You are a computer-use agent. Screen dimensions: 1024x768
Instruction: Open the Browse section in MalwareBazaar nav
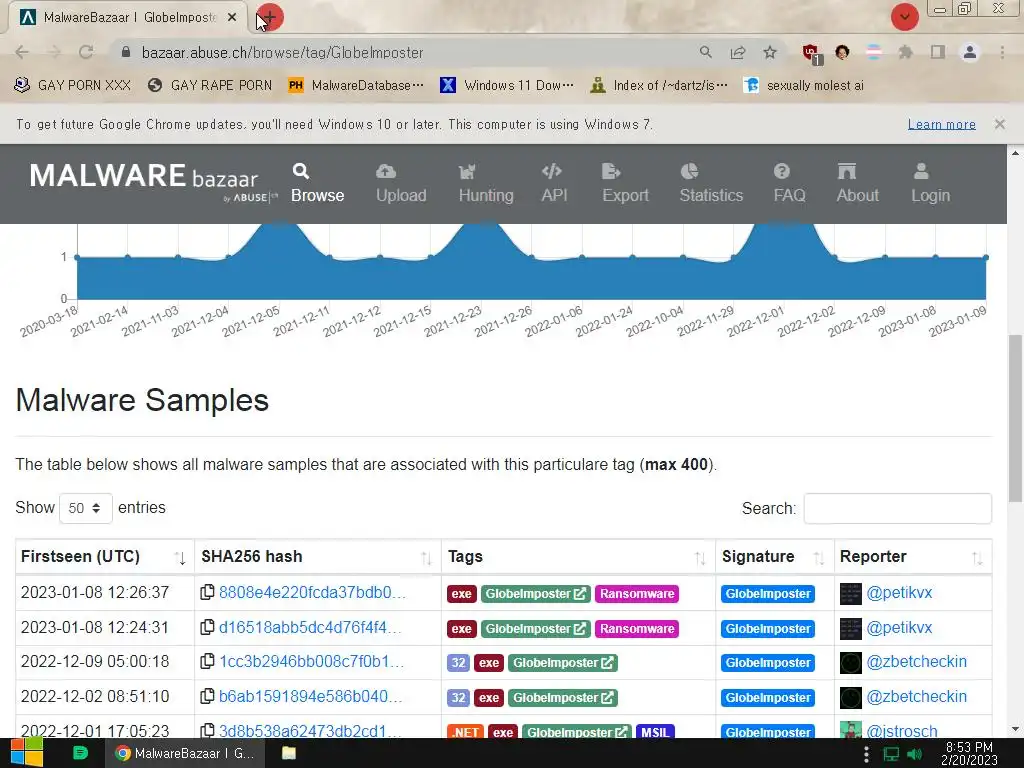click(x=317, y=184)
